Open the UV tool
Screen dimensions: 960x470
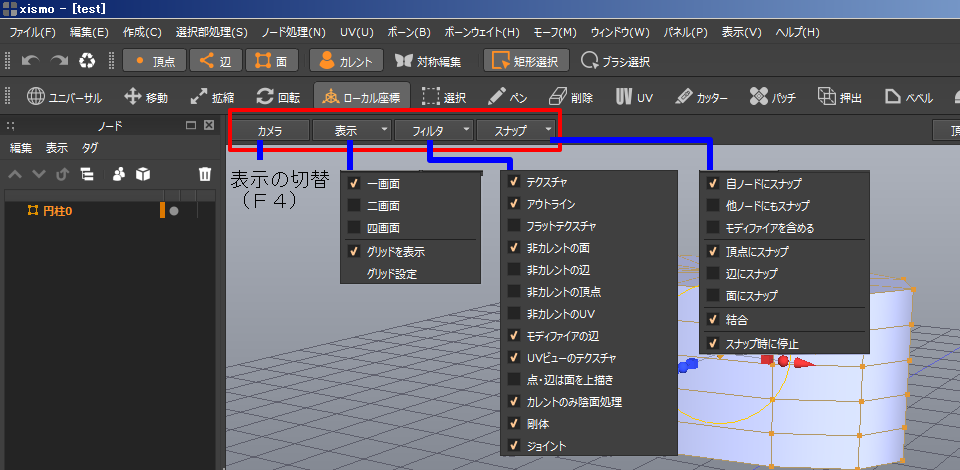(x=635, y=97)
